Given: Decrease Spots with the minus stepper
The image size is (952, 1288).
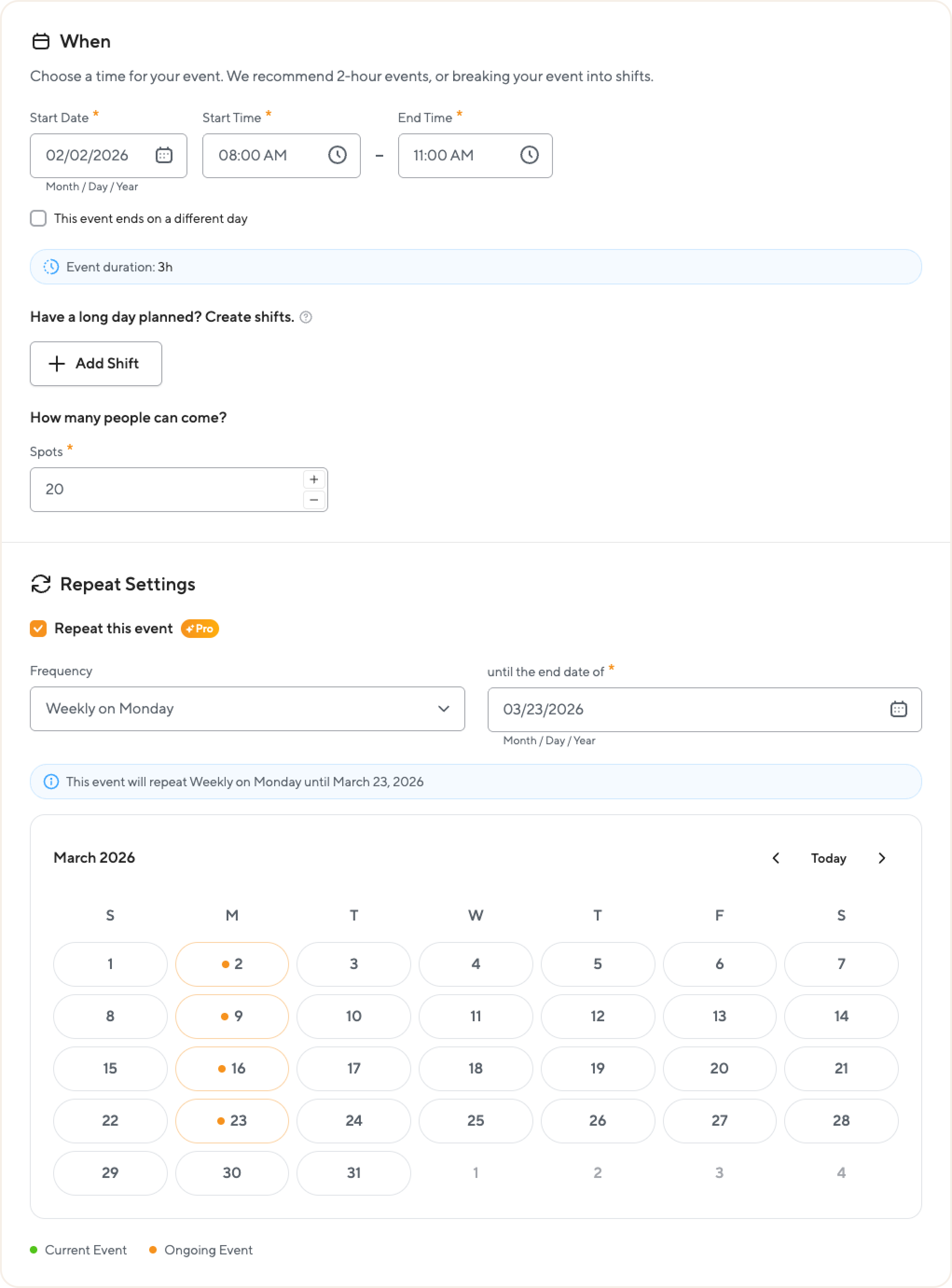Looking at the screenshot, I should click(313, 499).
